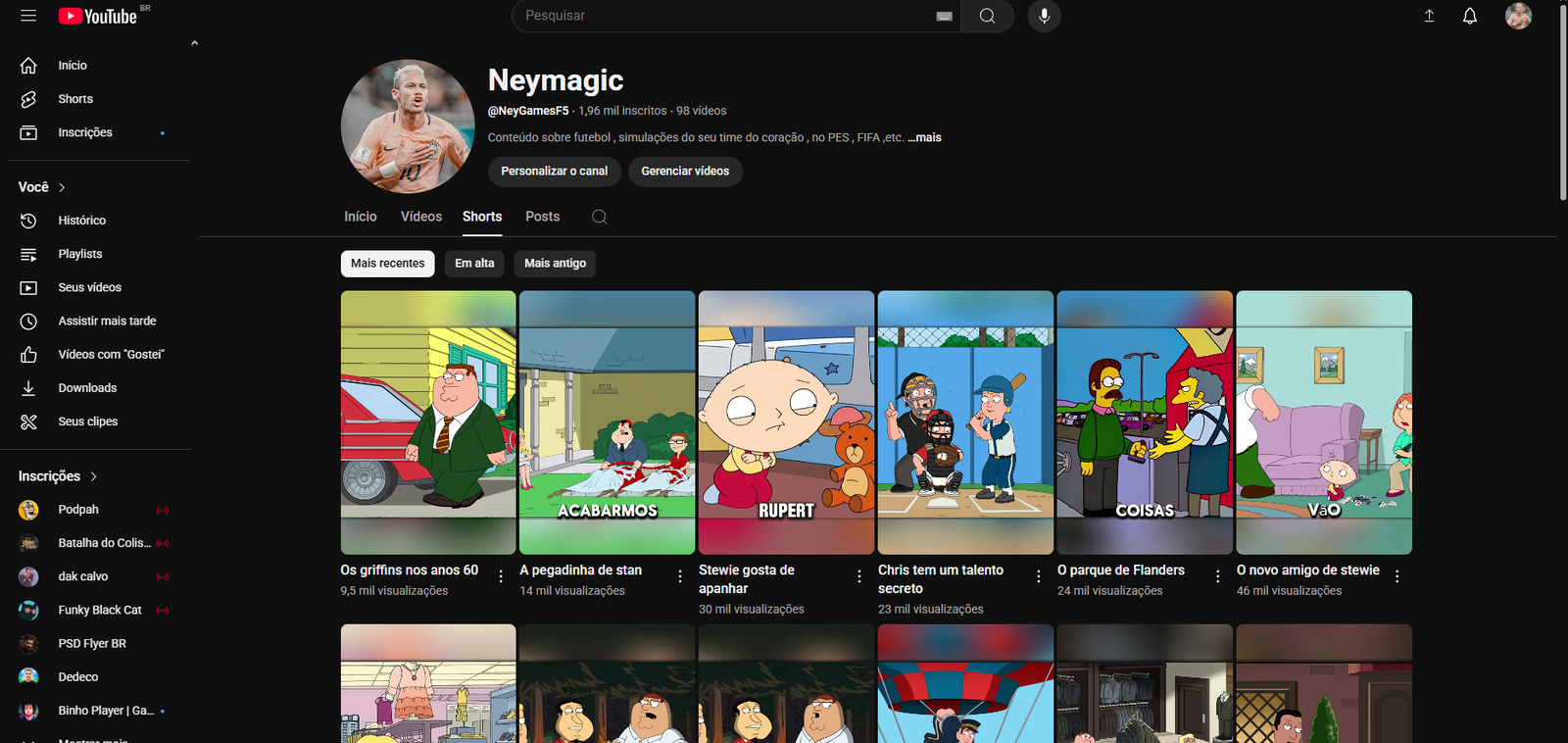Select the 'Em alta' filter chip
Image resolution: width=1568 pixels, height=743 pixels.
click(474, 263)
